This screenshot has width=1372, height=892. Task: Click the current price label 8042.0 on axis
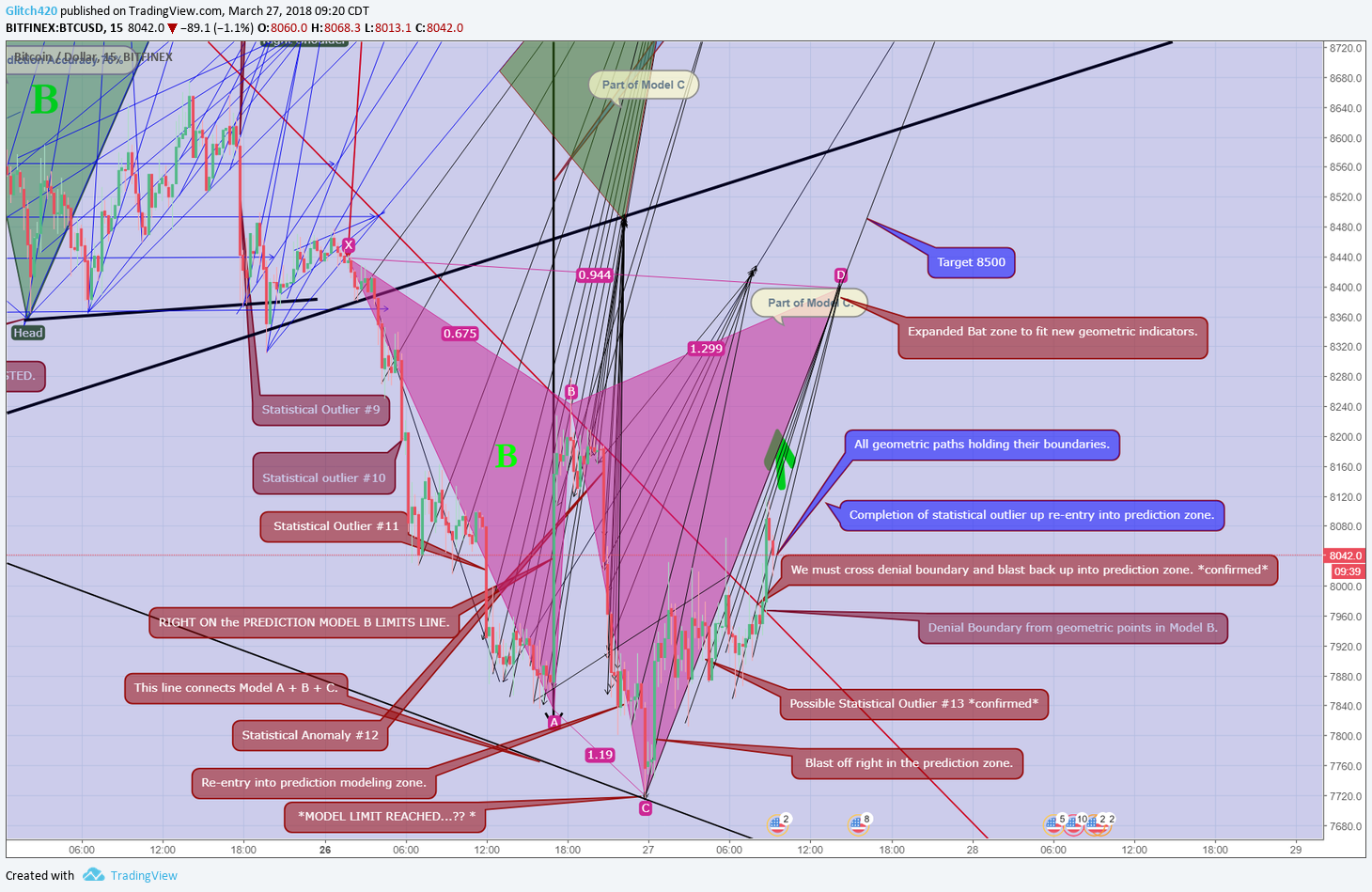click(1345, 556)
